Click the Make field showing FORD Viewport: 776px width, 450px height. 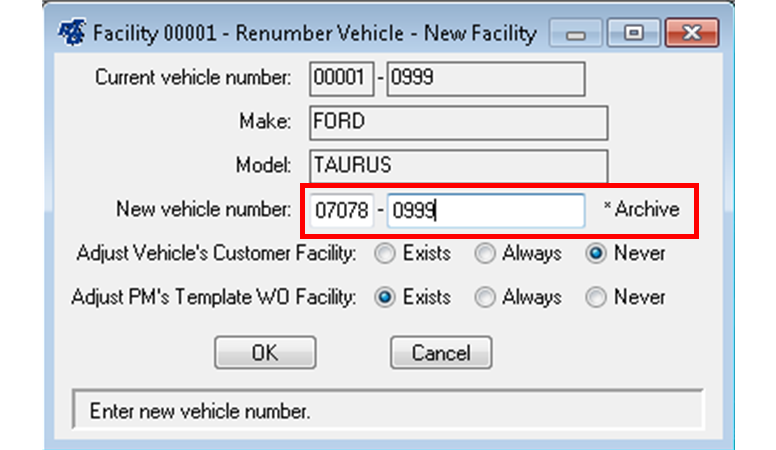coord(458,122)
